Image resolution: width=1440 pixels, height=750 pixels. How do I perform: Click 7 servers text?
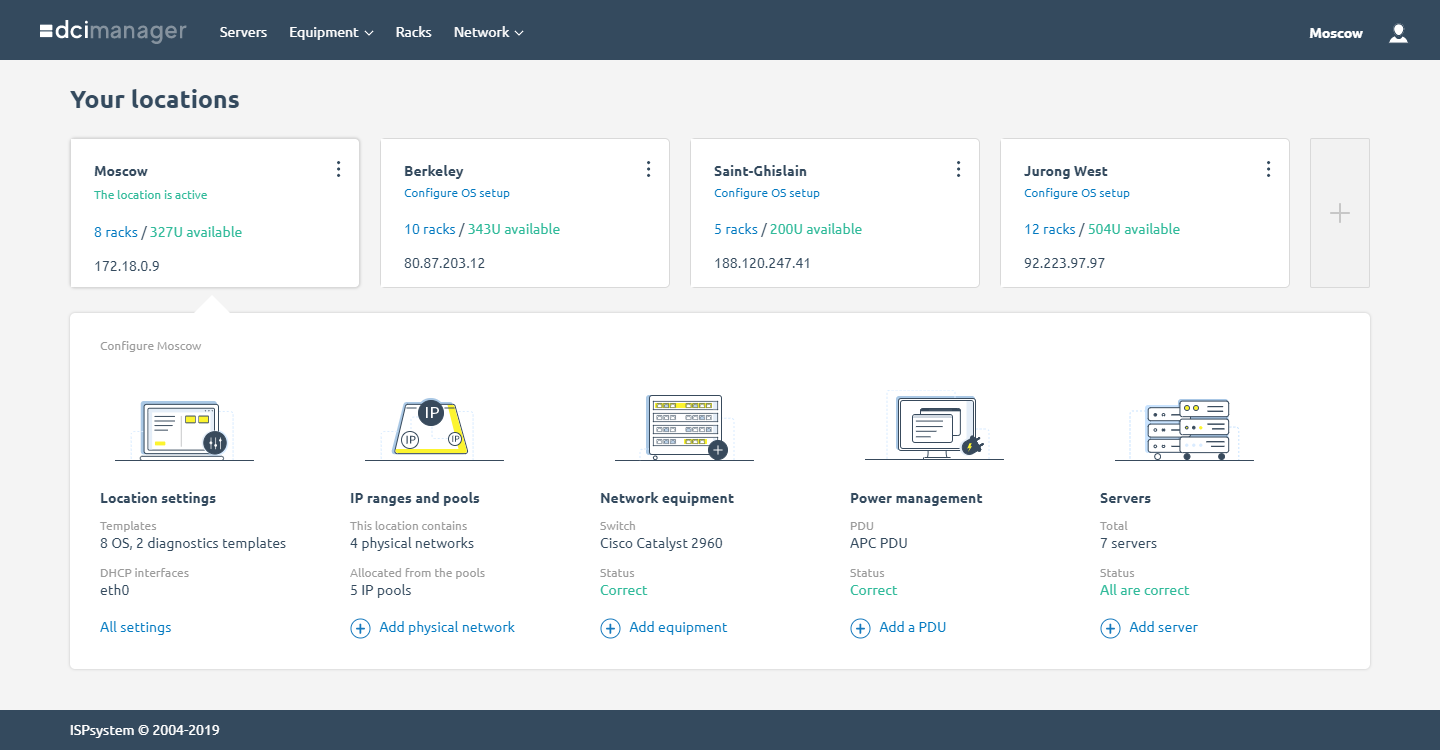(x=1128, y=543)
